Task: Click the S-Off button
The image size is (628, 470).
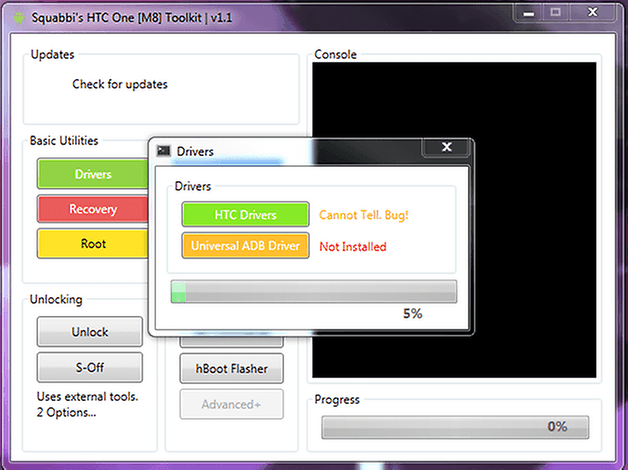Action: click(x=90, y=367)
